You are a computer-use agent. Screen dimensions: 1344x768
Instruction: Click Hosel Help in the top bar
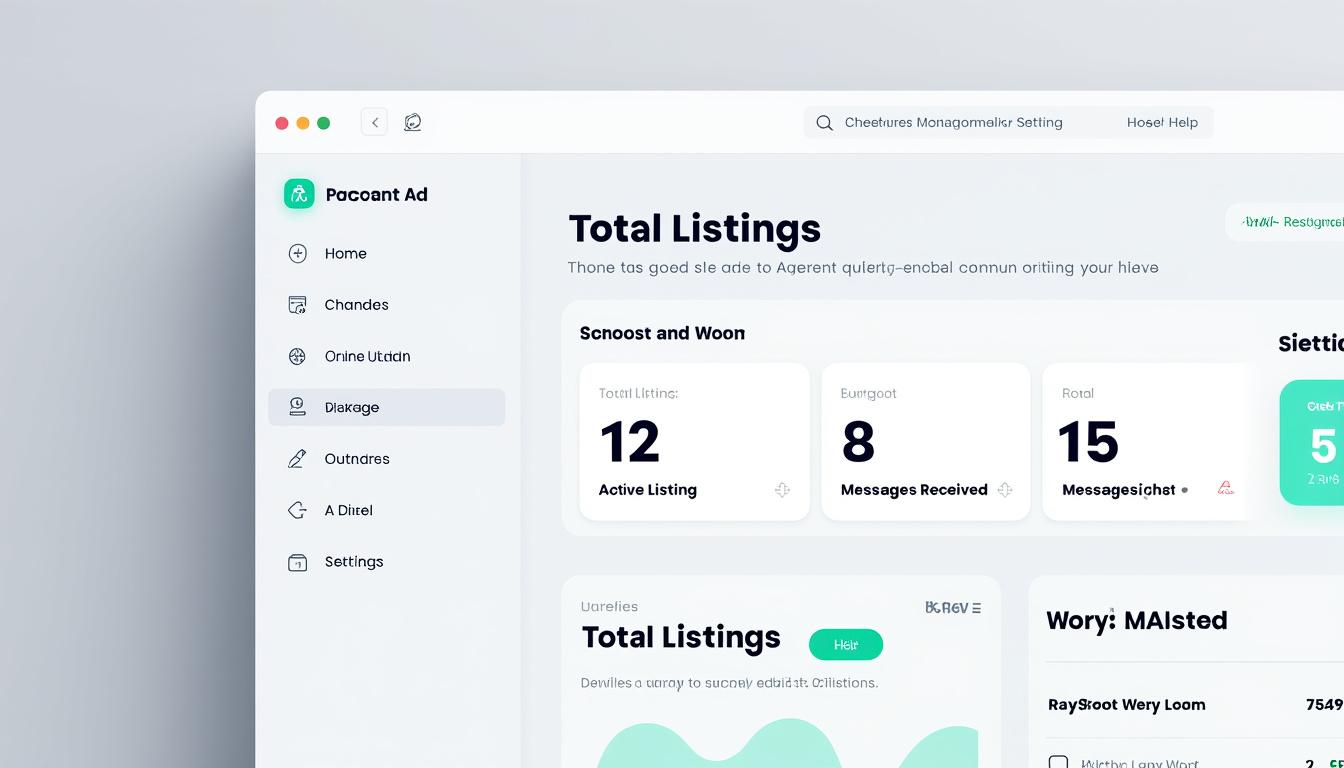(1162, 122)
